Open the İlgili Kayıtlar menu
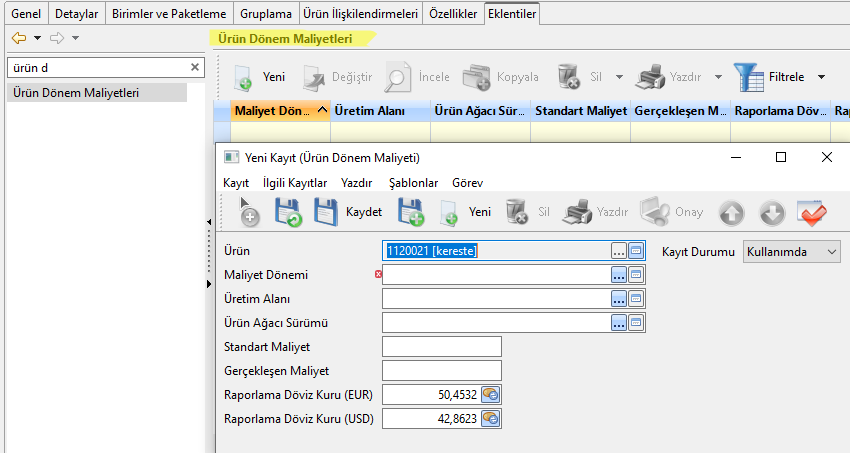The width and height of the screenshot is (850, 453). tap(294, 183)
